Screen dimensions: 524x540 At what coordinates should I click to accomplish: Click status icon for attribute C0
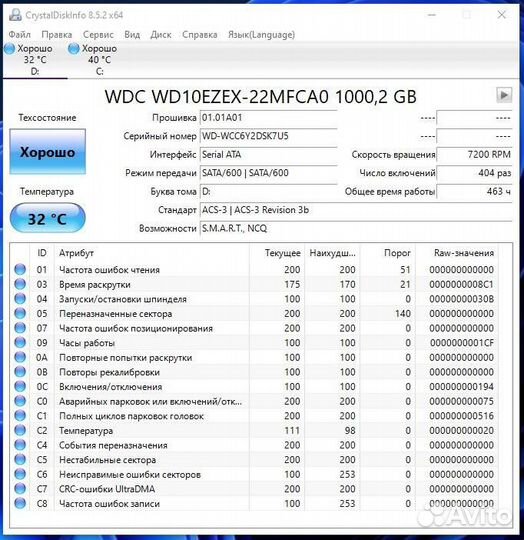click(20, 401)
